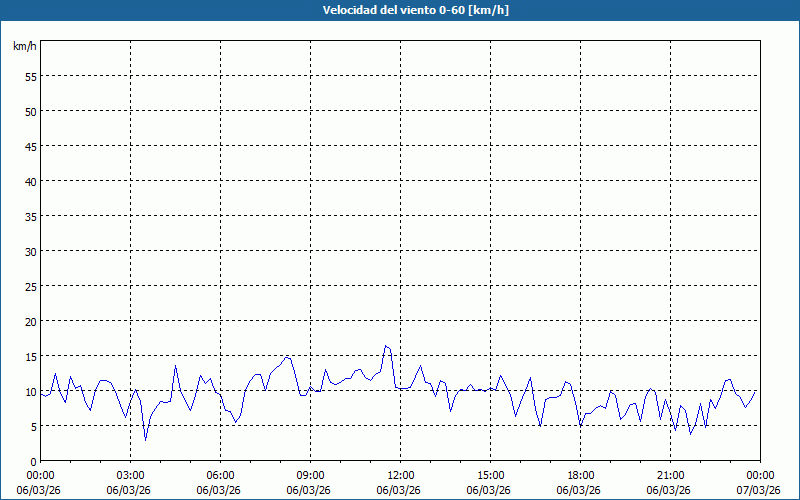Click the 09:00 time axis label
Screen dimensions: 800x500
pos(310,475)
